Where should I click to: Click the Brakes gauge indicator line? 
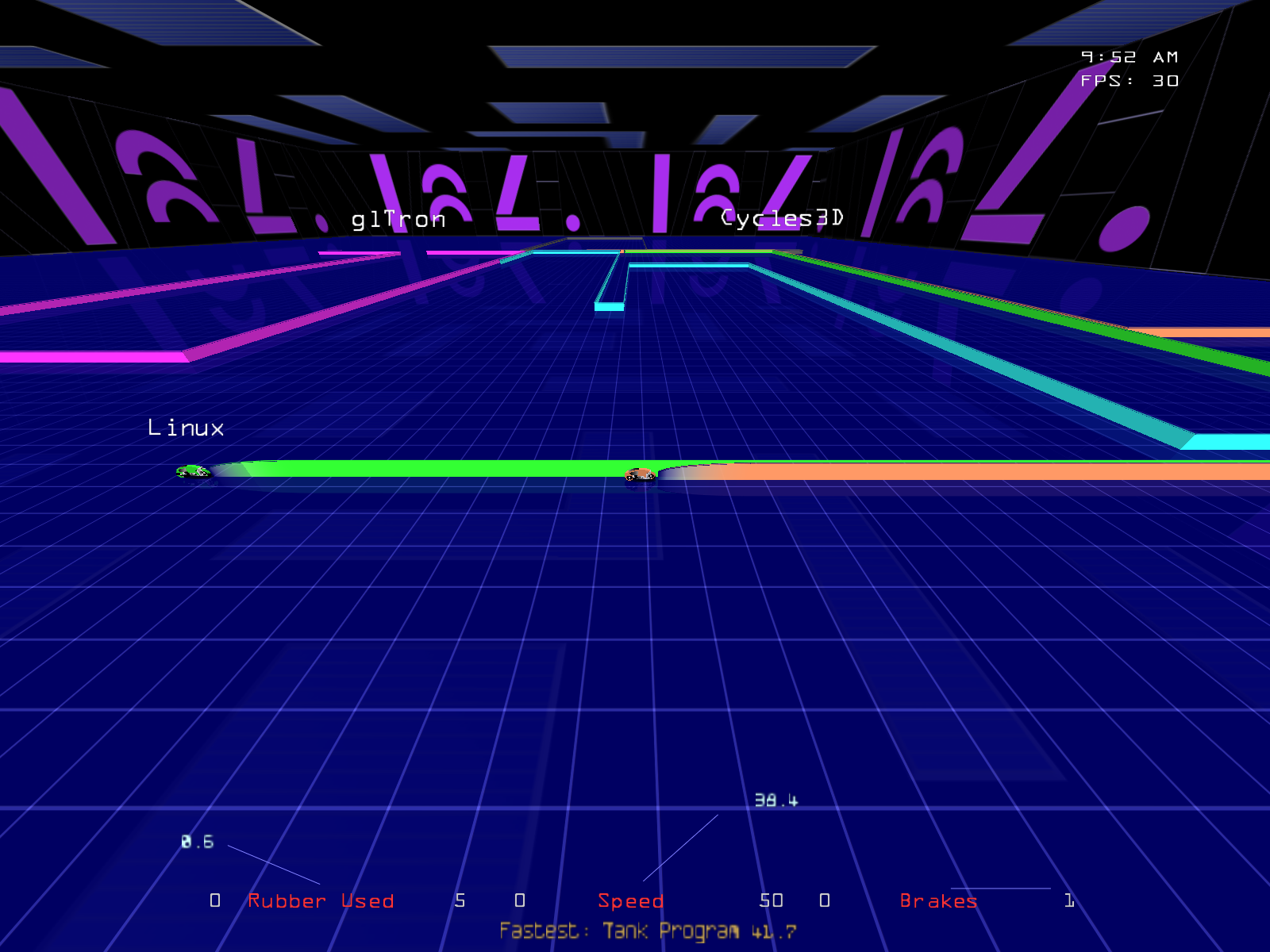pyautogui.click(x=1000, y=889)
